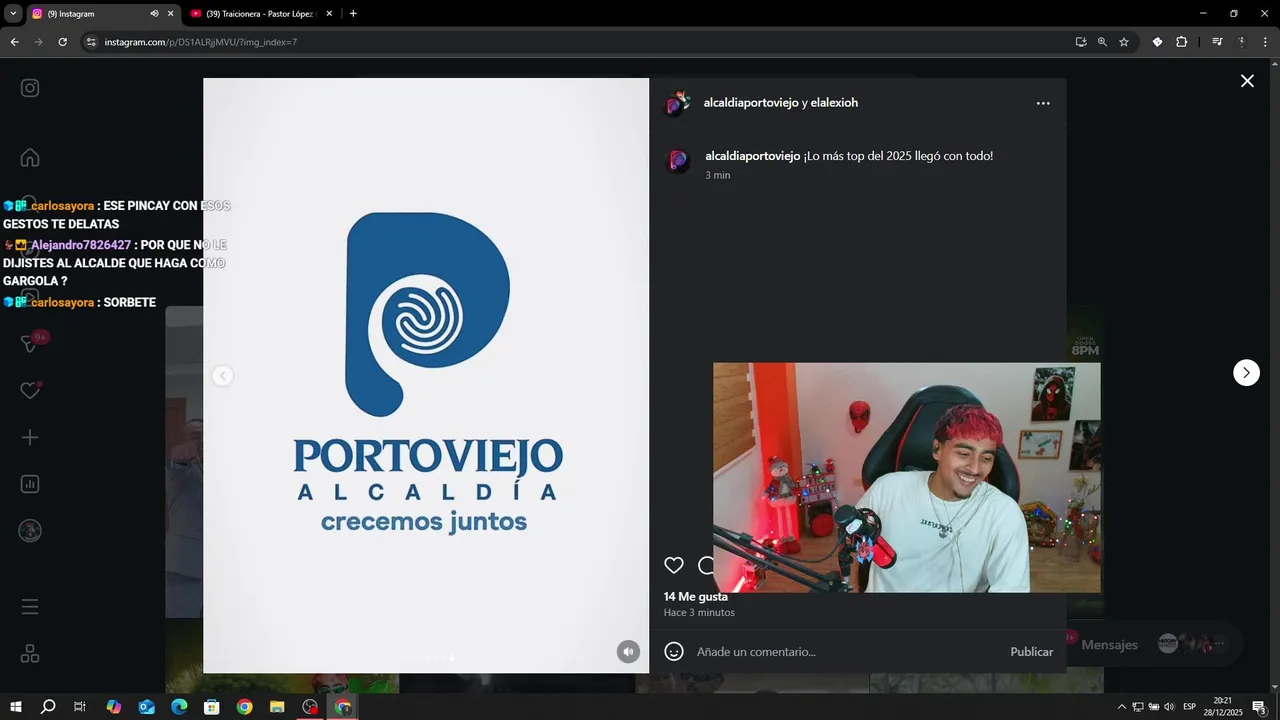Click the Portoviejo Alcaldía image

[427, 376]
